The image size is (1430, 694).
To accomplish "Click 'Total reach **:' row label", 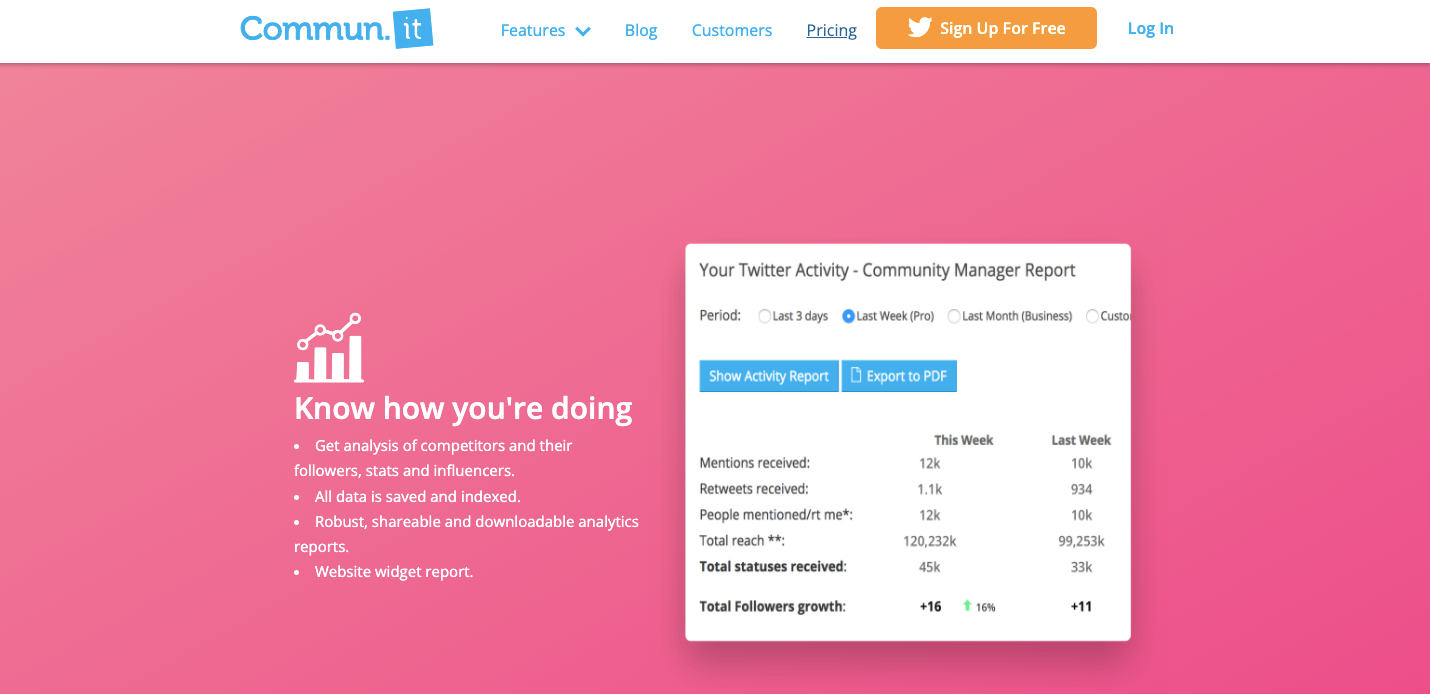I will (742, 541).
